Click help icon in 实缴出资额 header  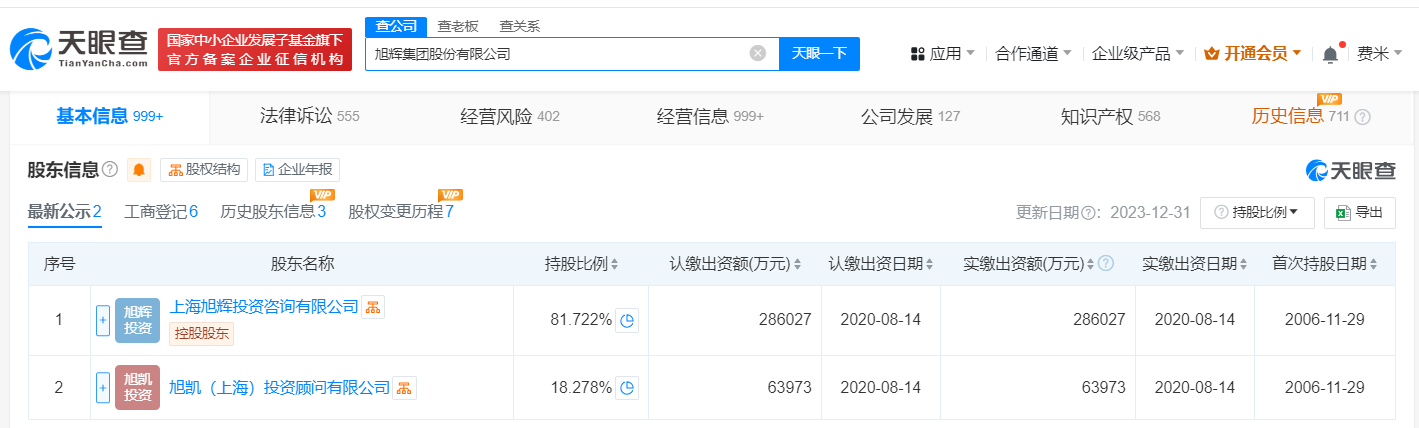tap(1106, 264)
